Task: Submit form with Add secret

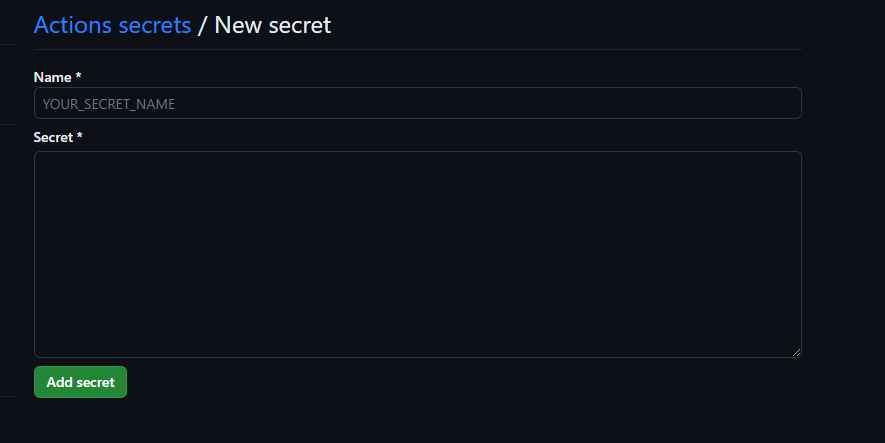Action: [x=80, y=382]
